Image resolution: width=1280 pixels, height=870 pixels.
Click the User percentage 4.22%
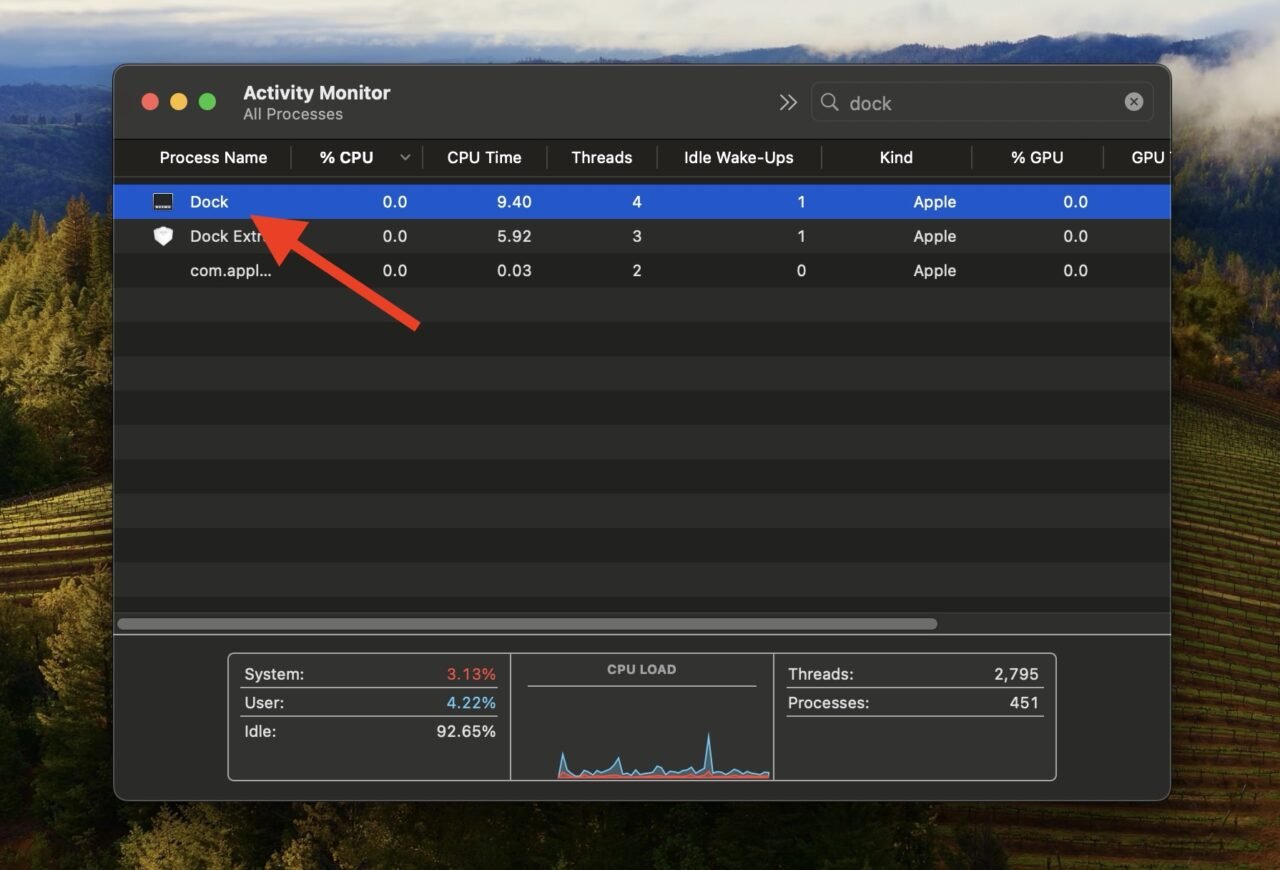471,703
